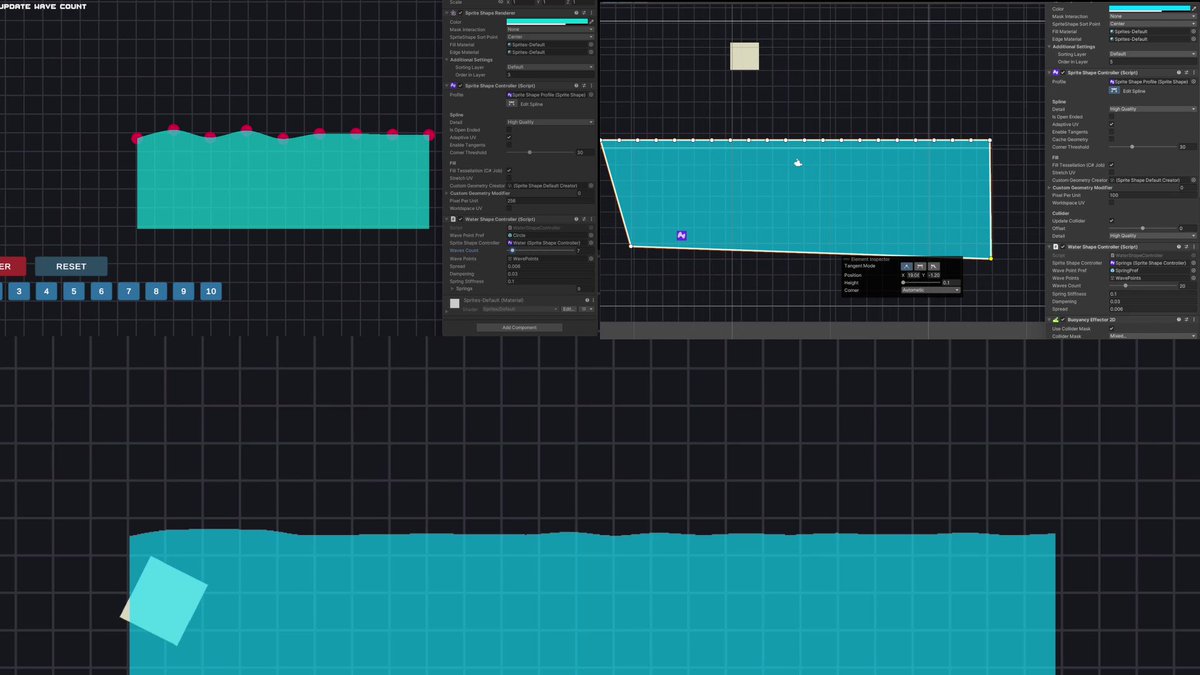Select Continuous tangent mode in Element Inspector
1200x675 pixels.
(921, 266)
